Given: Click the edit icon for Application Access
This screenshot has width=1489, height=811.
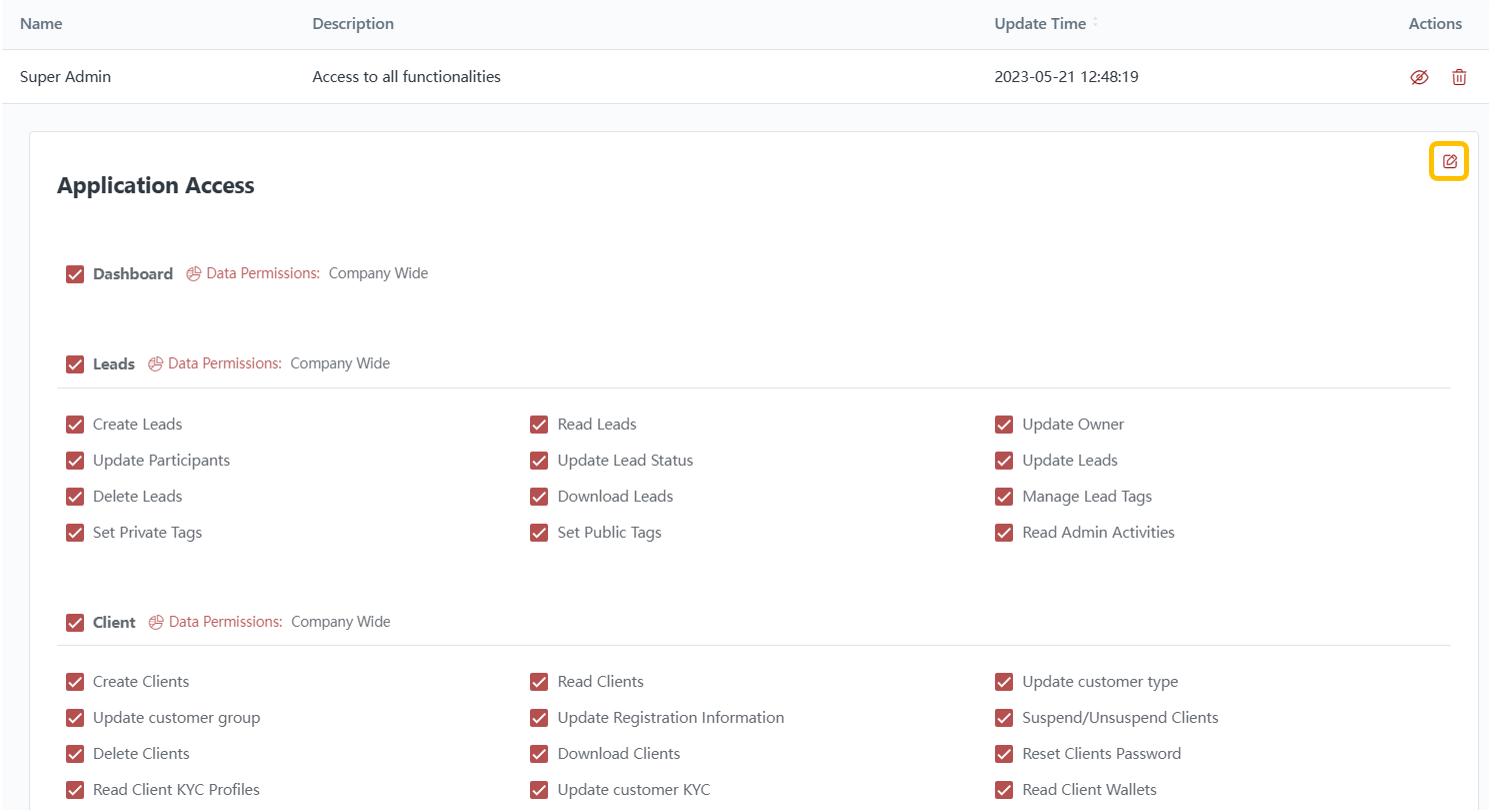Looking at the screenshot, I should coord(1449,161).
